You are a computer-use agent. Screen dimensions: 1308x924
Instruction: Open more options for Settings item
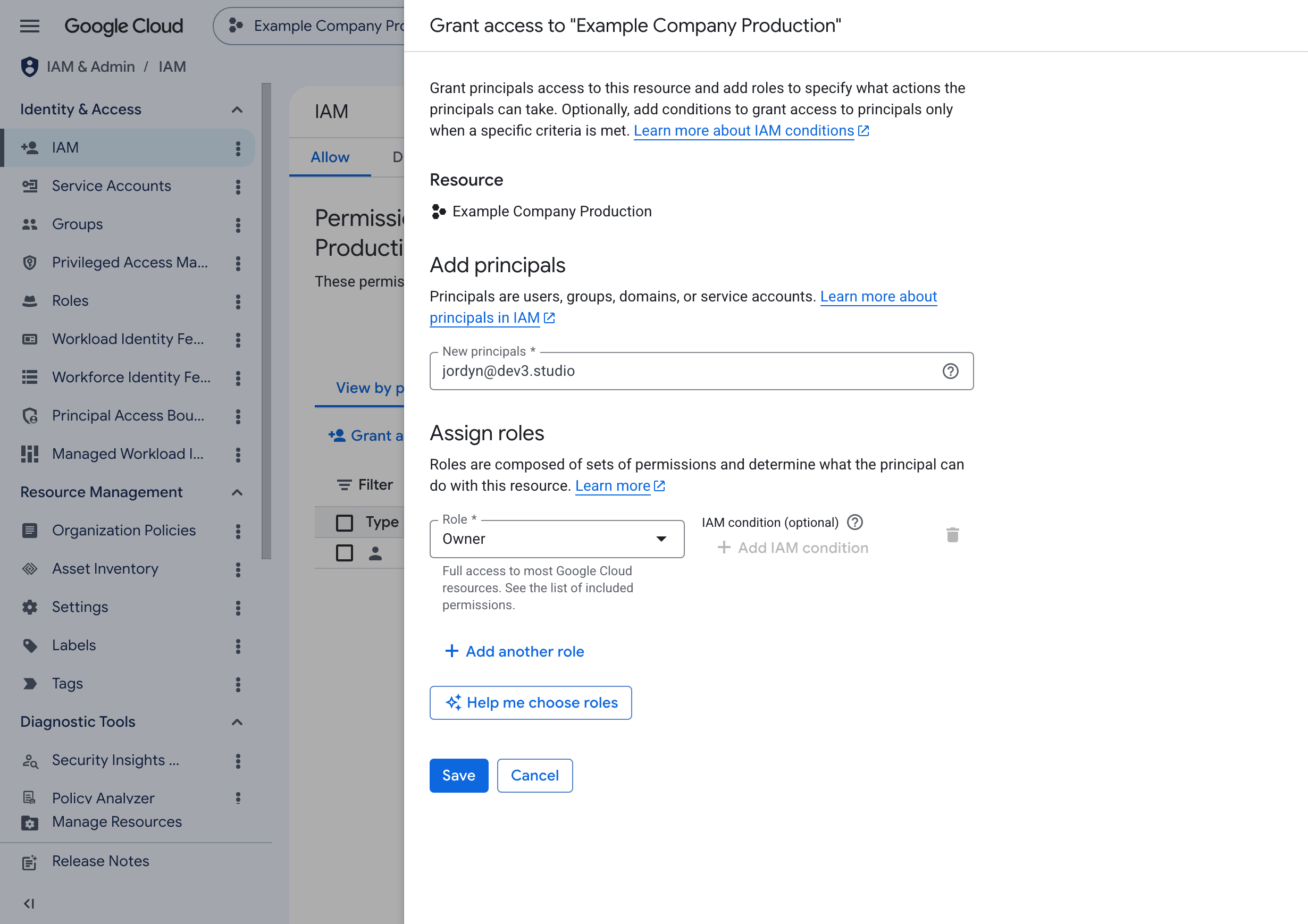(238, 608)
